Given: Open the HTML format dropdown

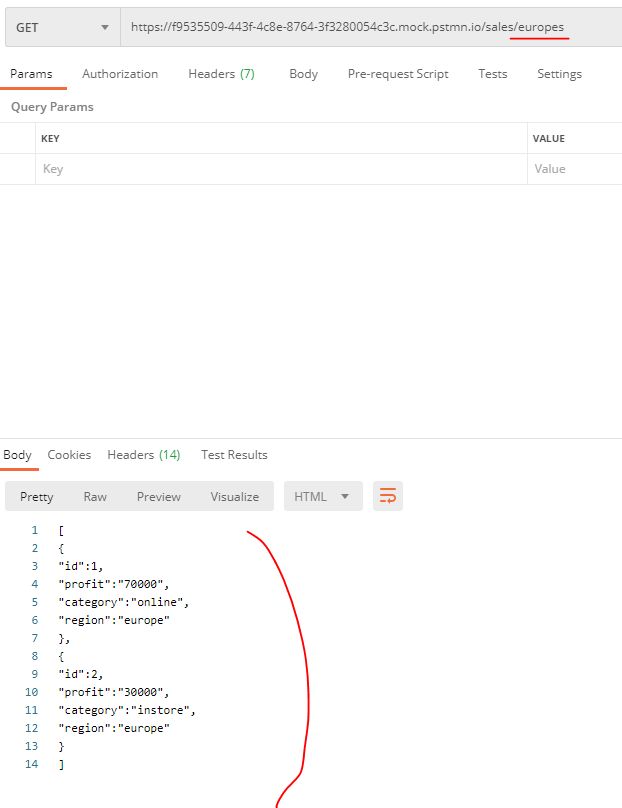Looking at the screenshot, I should 323,496.
